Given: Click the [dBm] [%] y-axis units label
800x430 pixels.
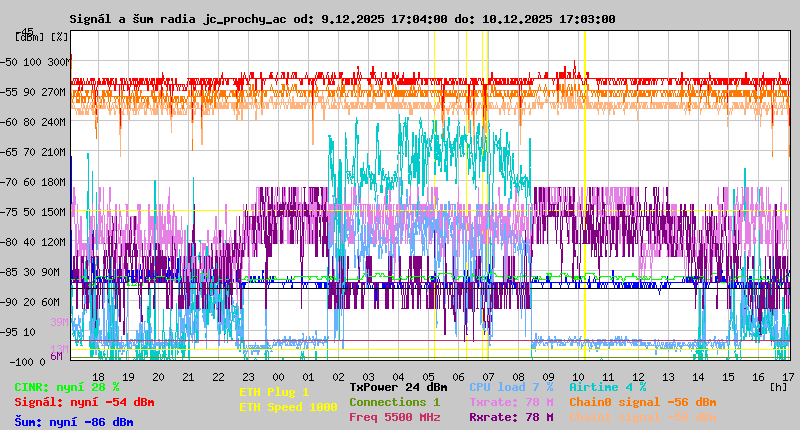Looking at the screenshot, I should pyautogui.click(x=42, y=37).
